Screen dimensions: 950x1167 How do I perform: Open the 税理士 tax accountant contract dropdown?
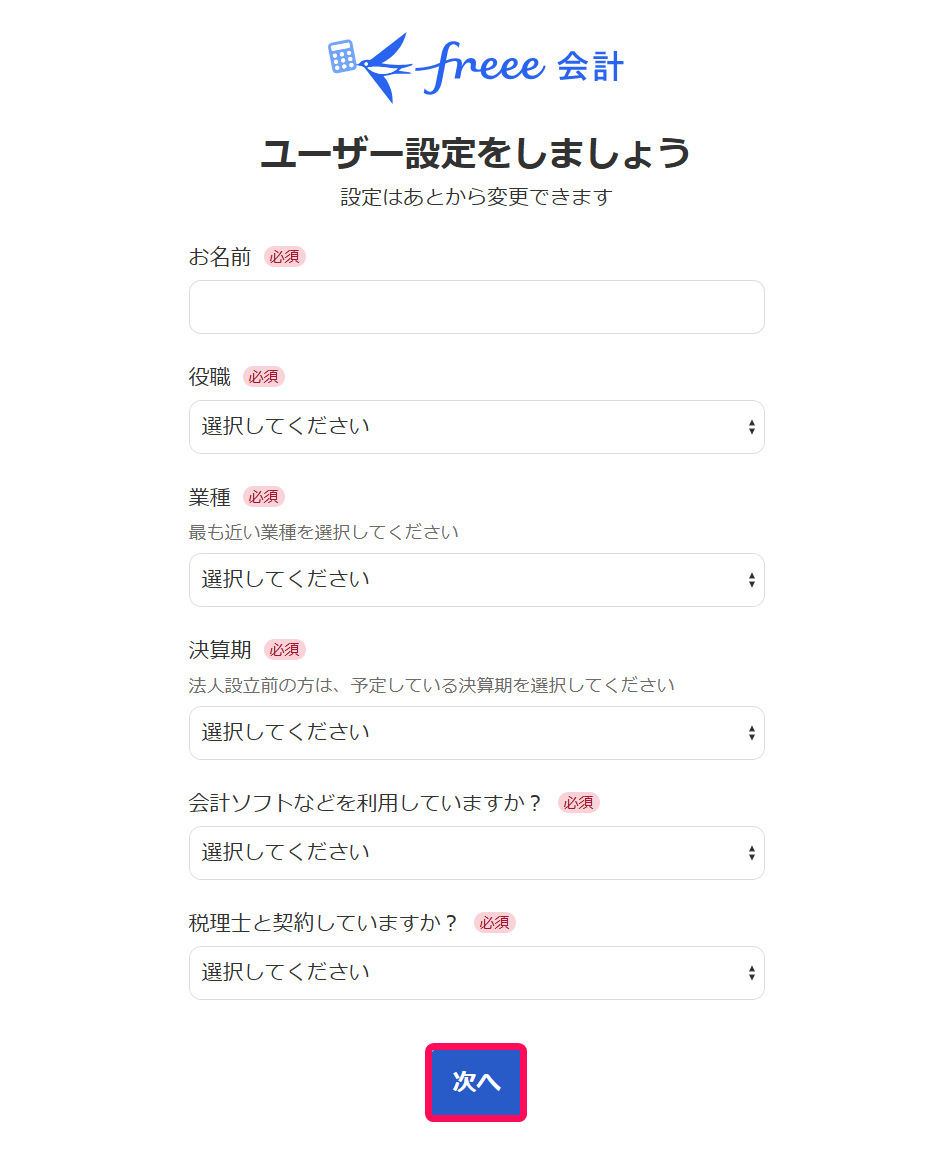point(476,973)
